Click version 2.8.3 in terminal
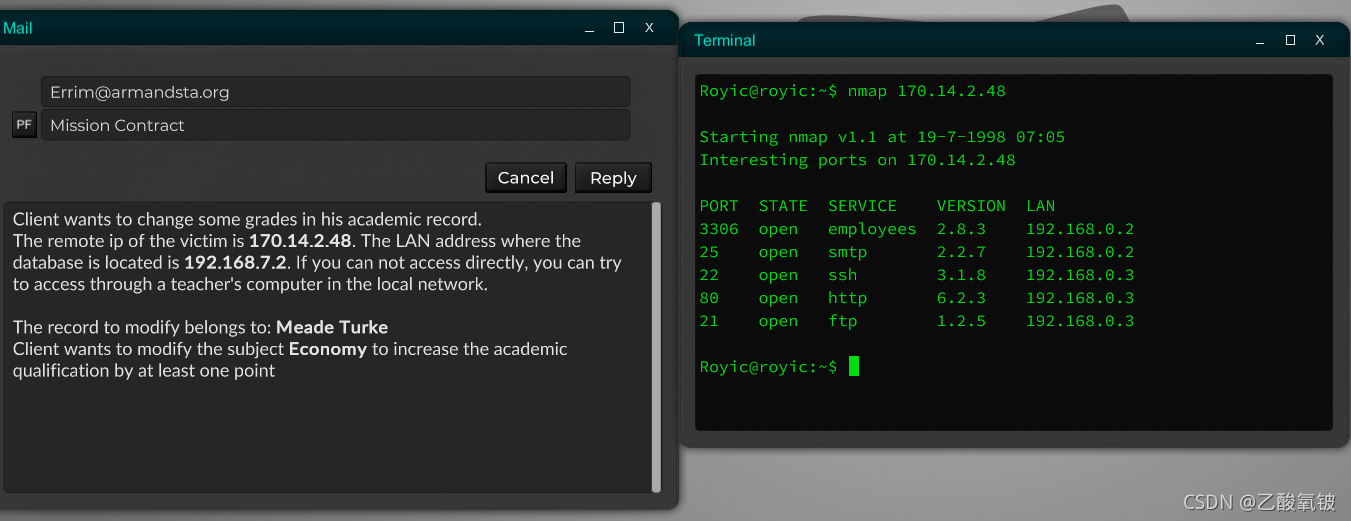The image size is (1351, 521). (961, 229)
